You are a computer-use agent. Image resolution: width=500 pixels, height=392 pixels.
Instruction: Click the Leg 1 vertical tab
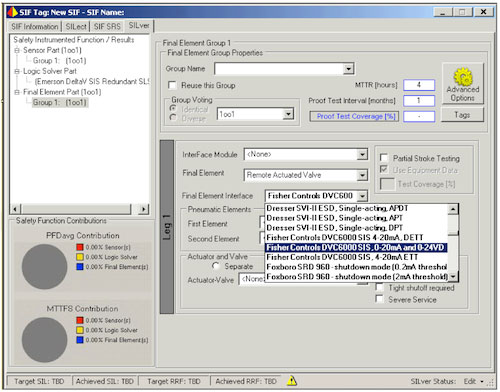pos(167,227)
